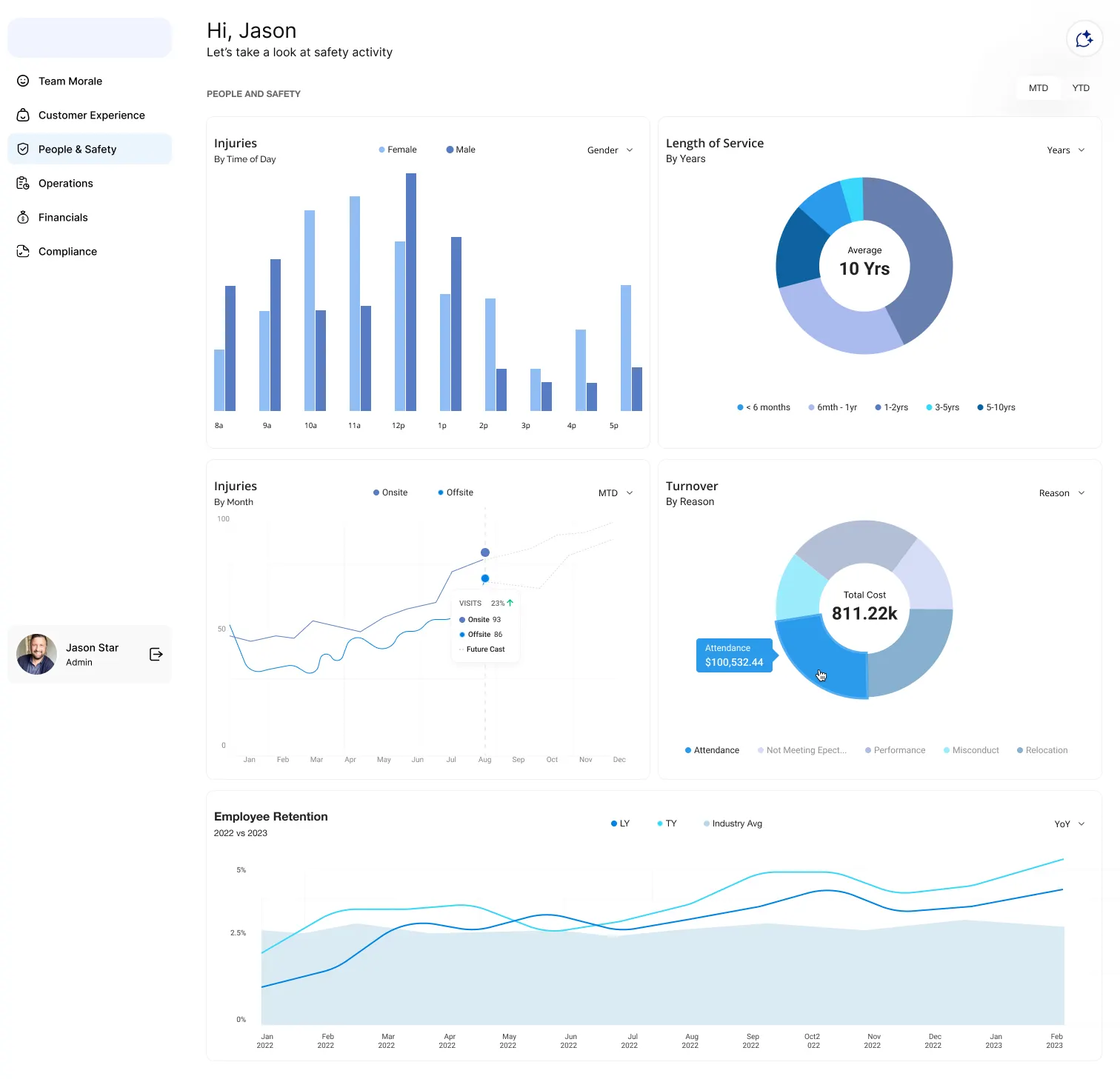The height and width of the screenshot is (1079, 1120).
Task: Open the Gender dropdown in Injuries card
Action: click(610, 150)
